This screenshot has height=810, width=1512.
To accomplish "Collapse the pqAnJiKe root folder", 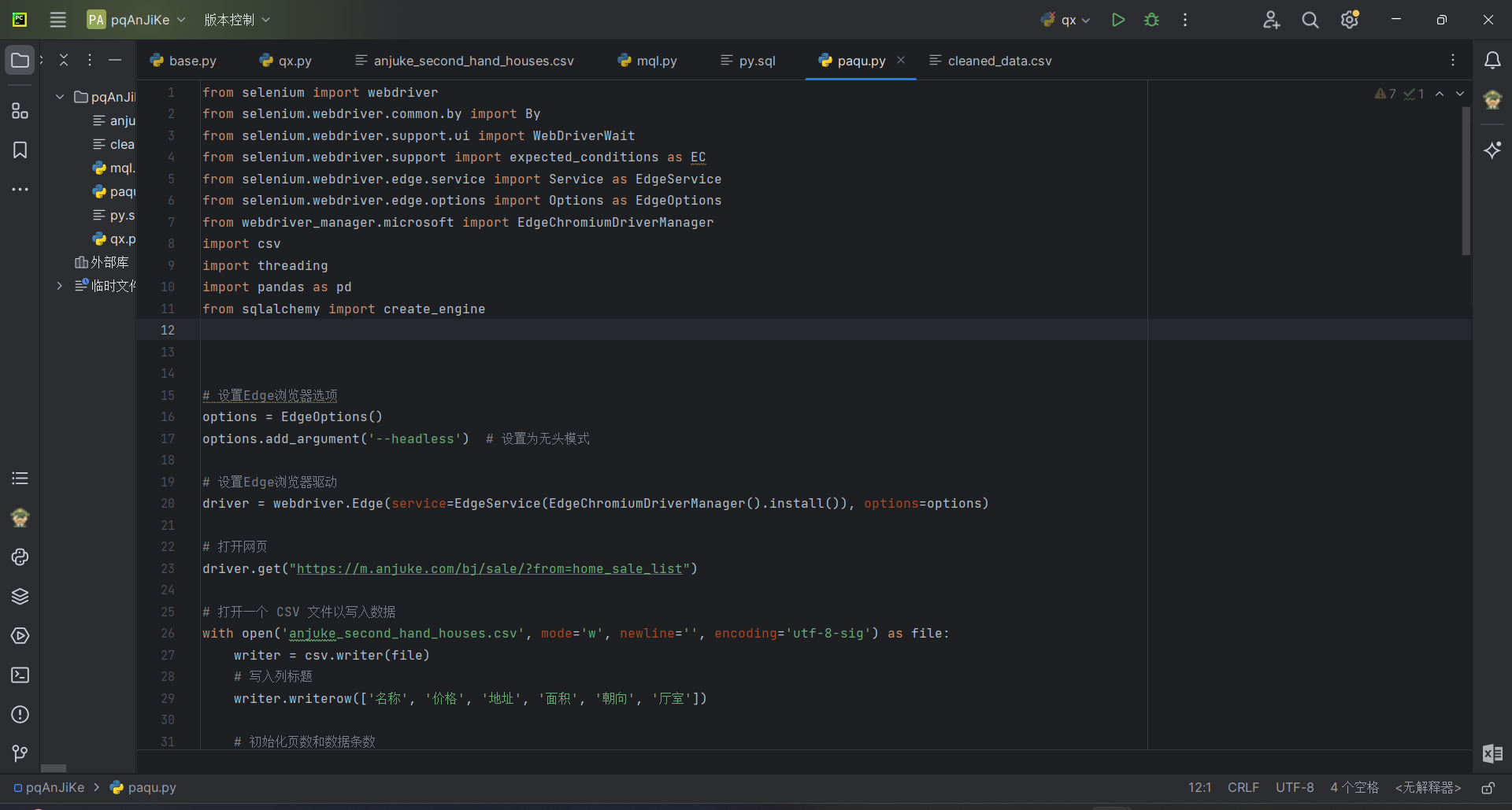I will click(x=60, y=97).
